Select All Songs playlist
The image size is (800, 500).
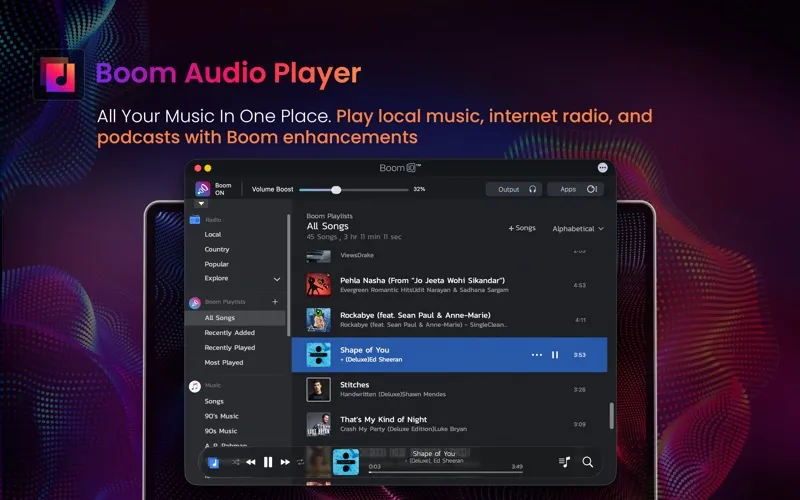pyautogui.click(x=237, y=318)
